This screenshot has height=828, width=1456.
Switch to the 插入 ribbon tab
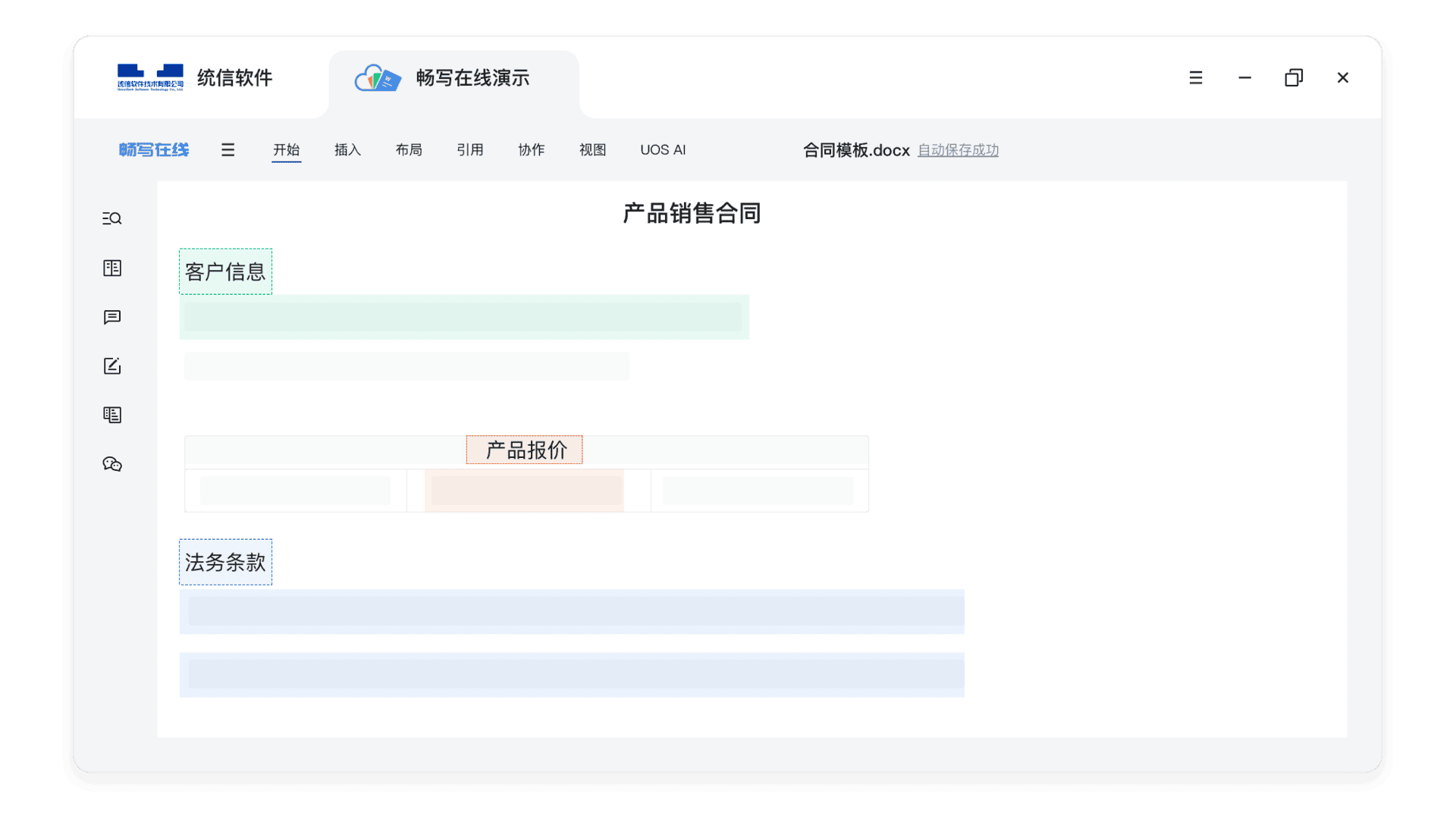pyautogui.click(x=347, y=150)
